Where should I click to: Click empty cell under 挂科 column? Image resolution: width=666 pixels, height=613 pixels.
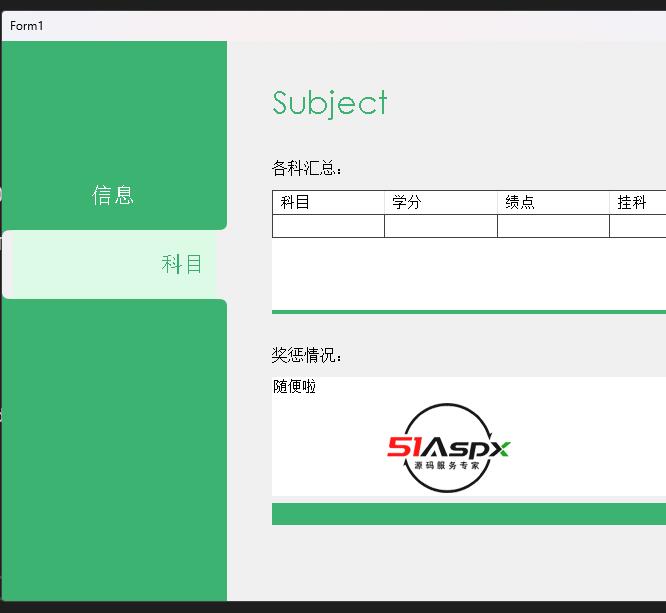coord(638,226)
